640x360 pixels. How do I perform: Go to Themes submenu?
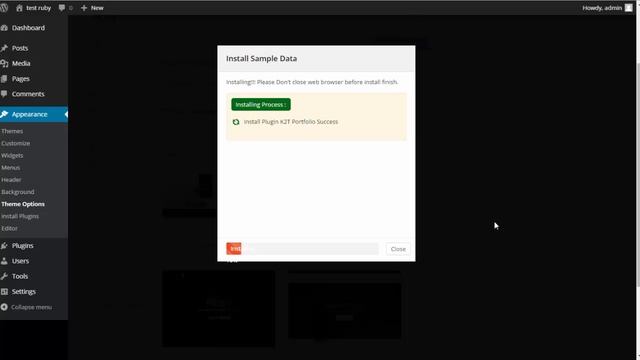12,131
